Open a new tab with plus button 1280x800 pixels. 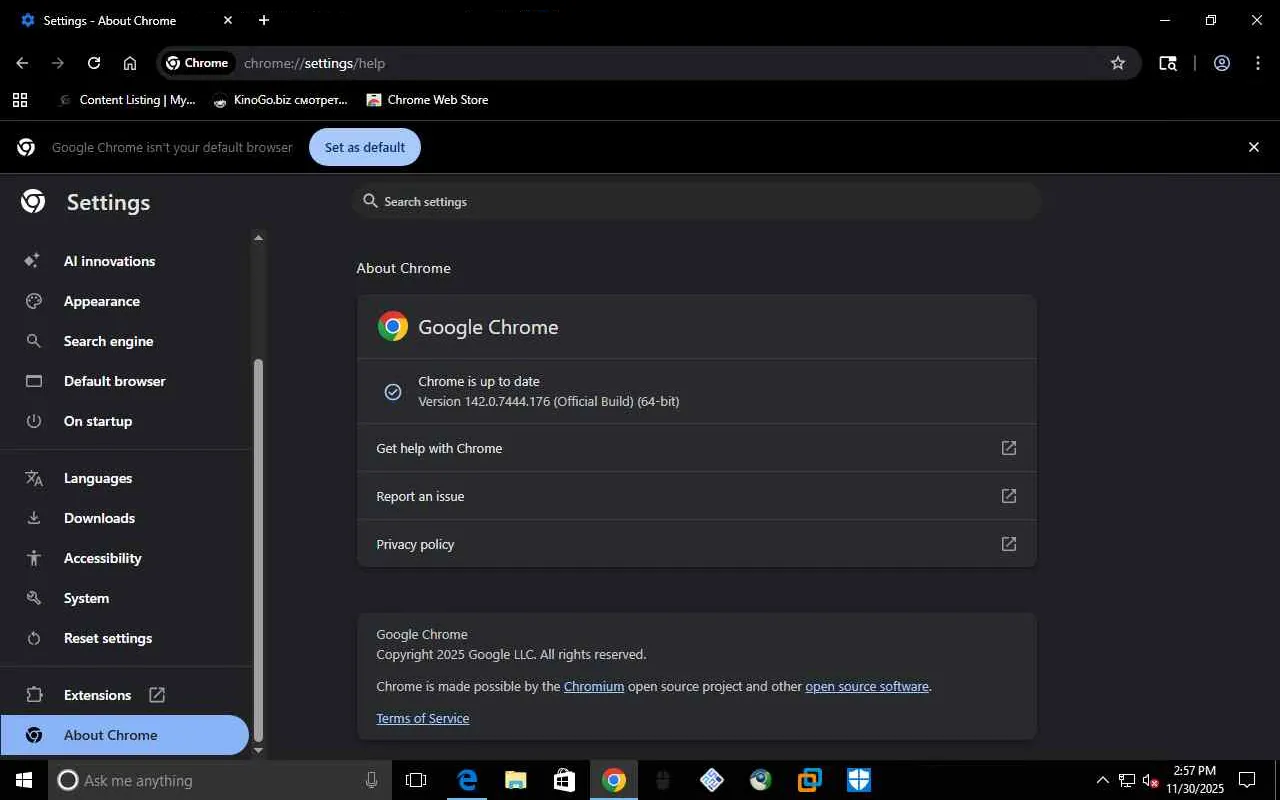264,20
